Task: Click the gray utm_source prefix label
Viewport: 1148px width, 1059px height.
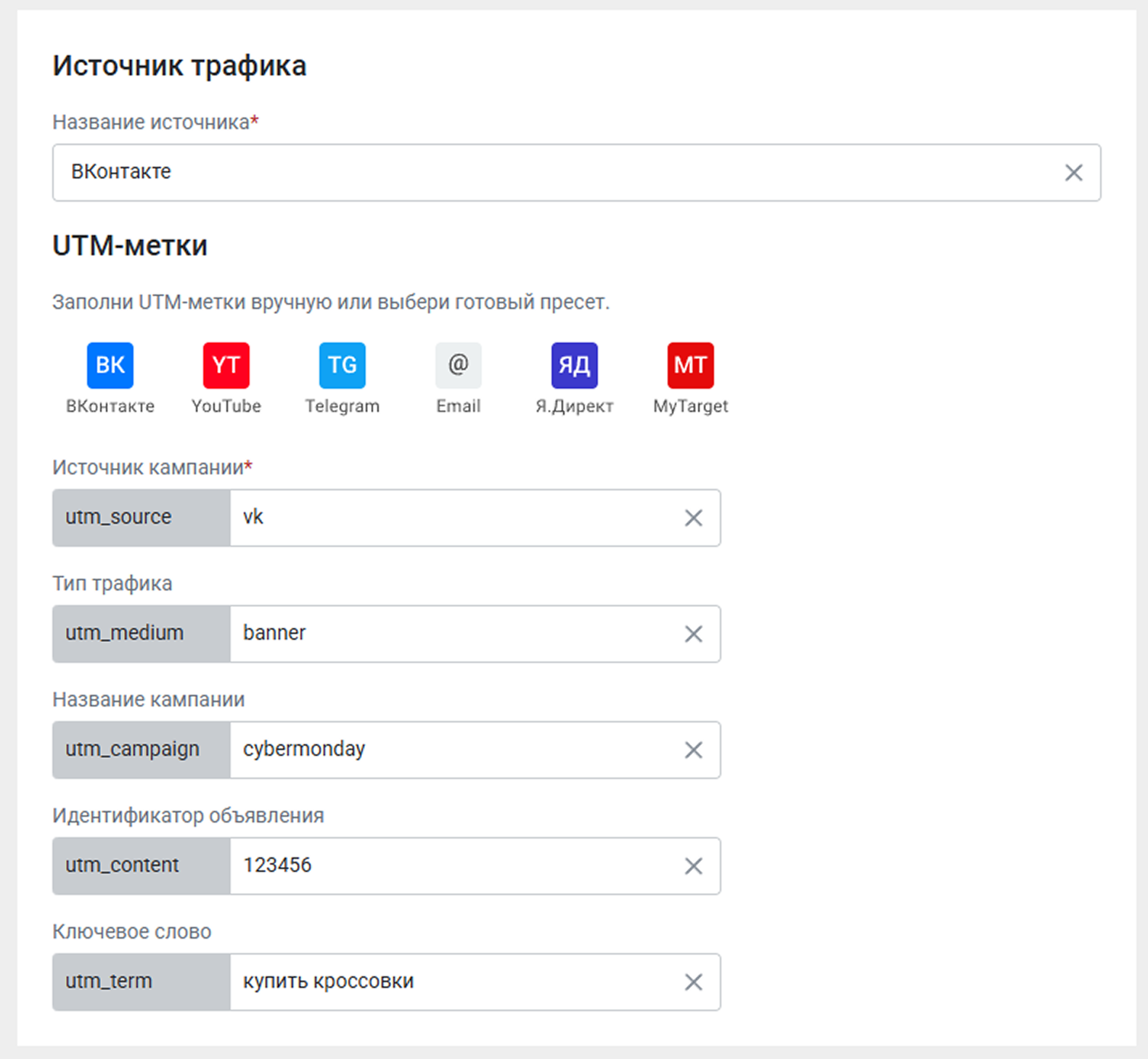Action: [x=142, y=518]
